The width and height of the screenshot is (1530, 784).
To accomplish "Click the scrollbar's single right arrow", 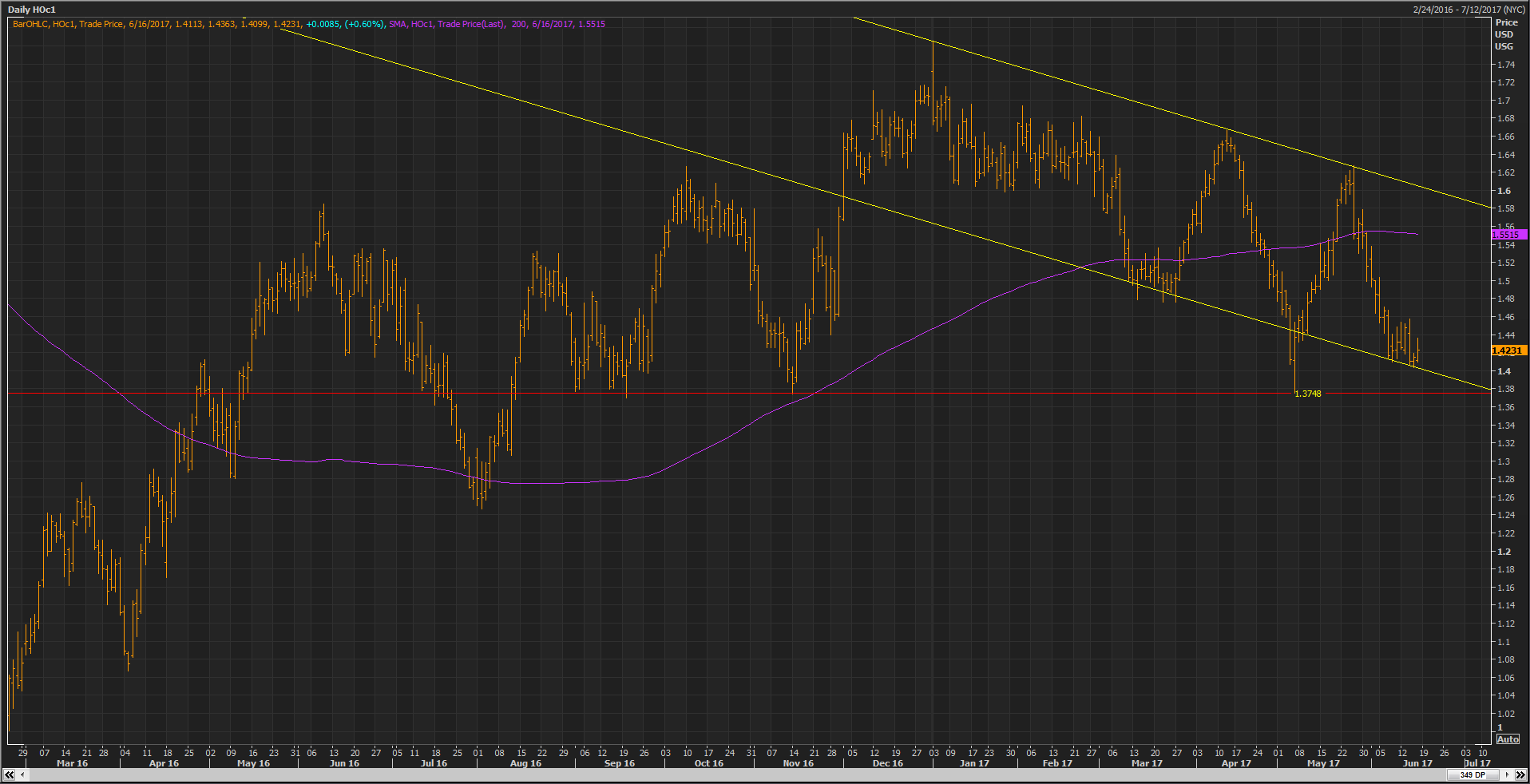I will 1507,774.
